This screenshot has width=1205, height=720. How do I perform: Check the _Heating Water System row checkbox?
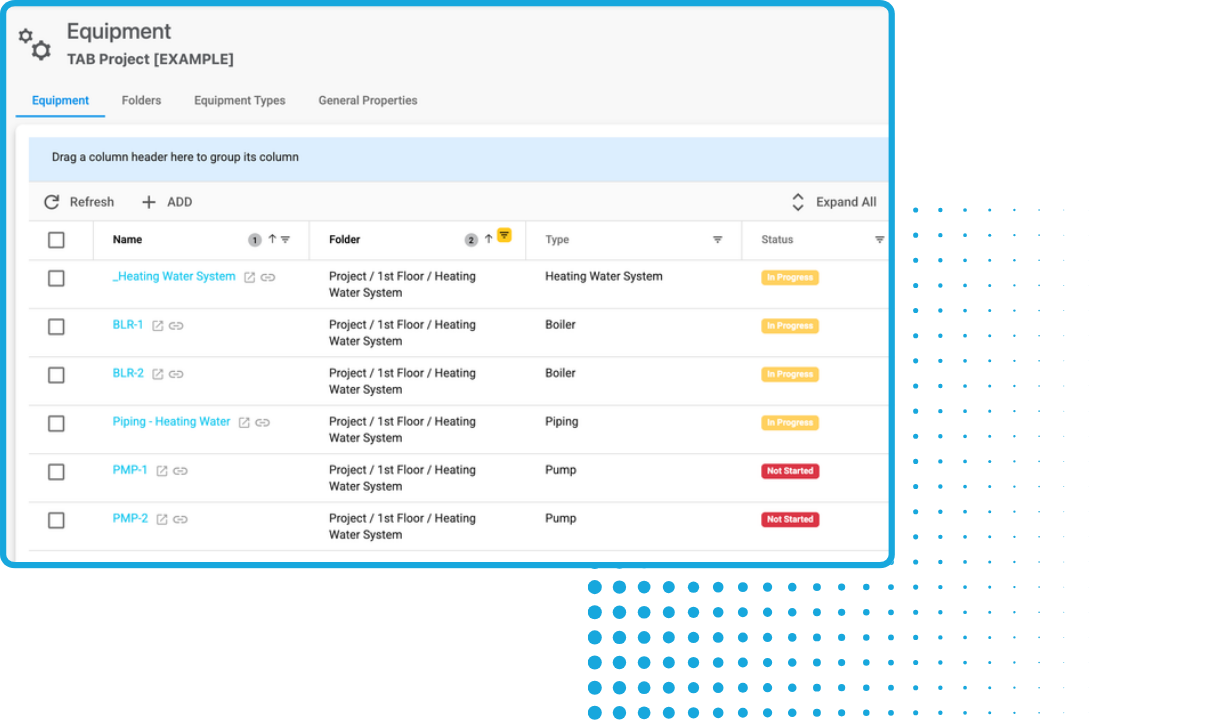pos(56,278)
